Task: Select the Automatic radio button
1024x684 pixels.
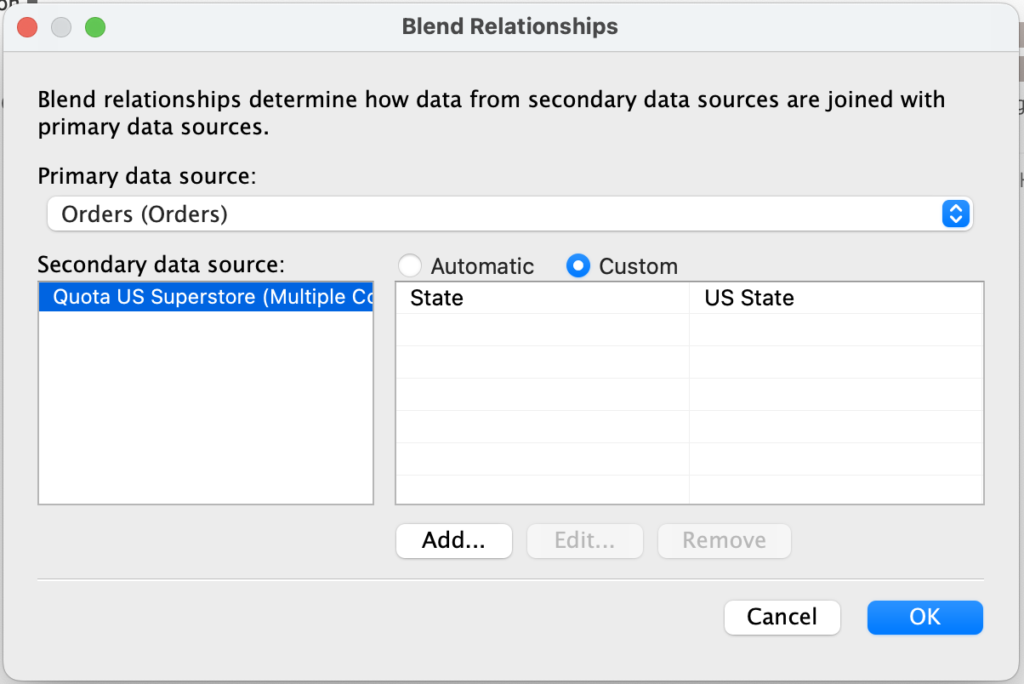Action: coord(411,266)
